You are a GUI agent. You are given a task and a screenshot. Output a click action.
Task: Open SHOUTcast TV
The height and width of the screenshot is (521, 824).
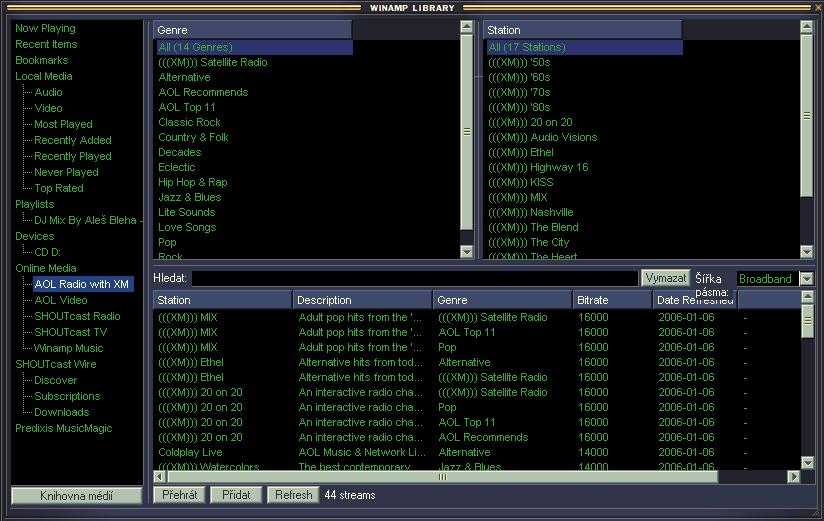70,332
